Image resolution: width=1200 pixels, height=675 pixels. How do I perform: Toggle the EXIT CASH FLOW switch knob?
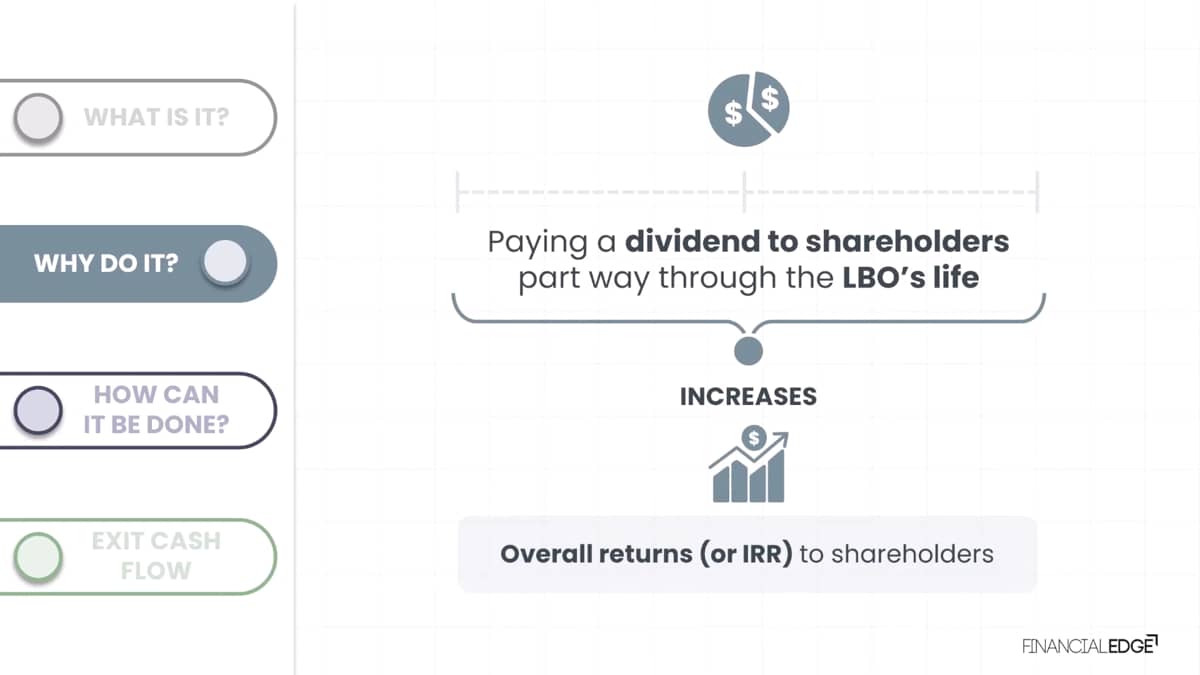pyautogui.click(x=38, y=557)
